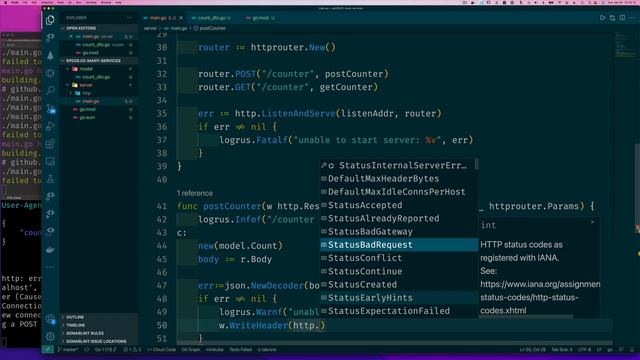Screen dimensions: 640x360
Task: Click the master branch in status bar
Action: click(68, 350)
